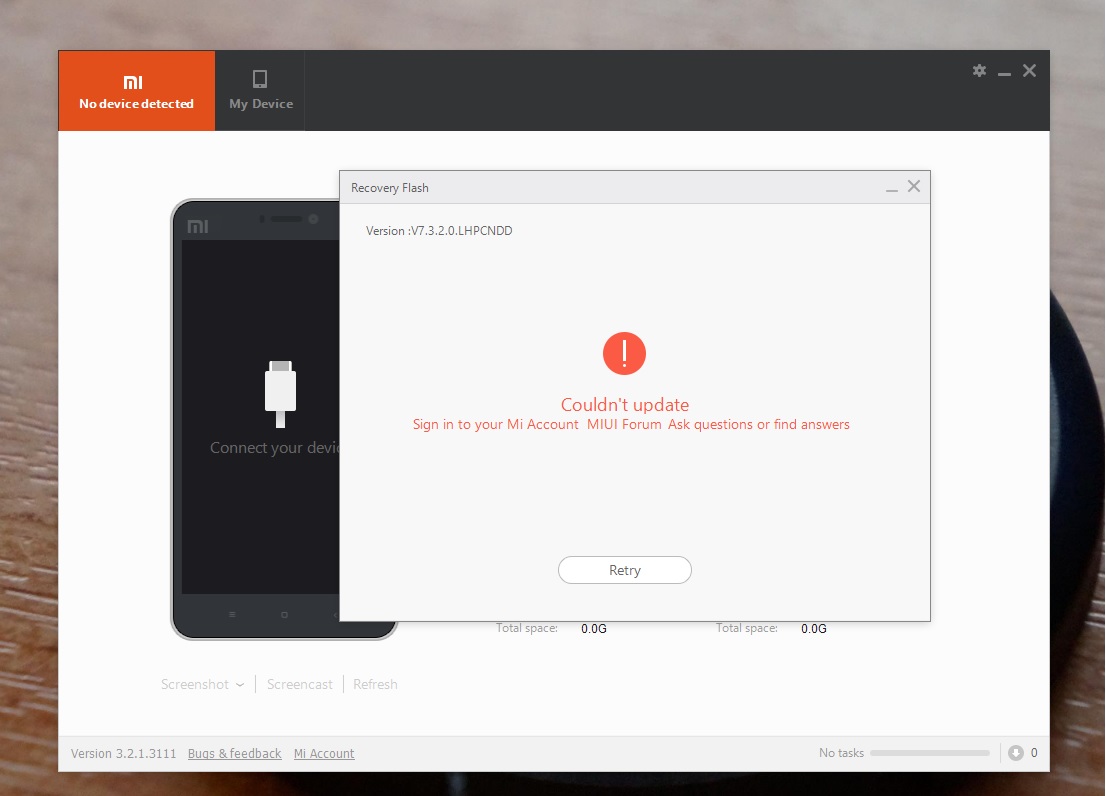Open the Bugs & feedback link
Viewport: 1106px width, 796px height.
[x=234, y=753]
